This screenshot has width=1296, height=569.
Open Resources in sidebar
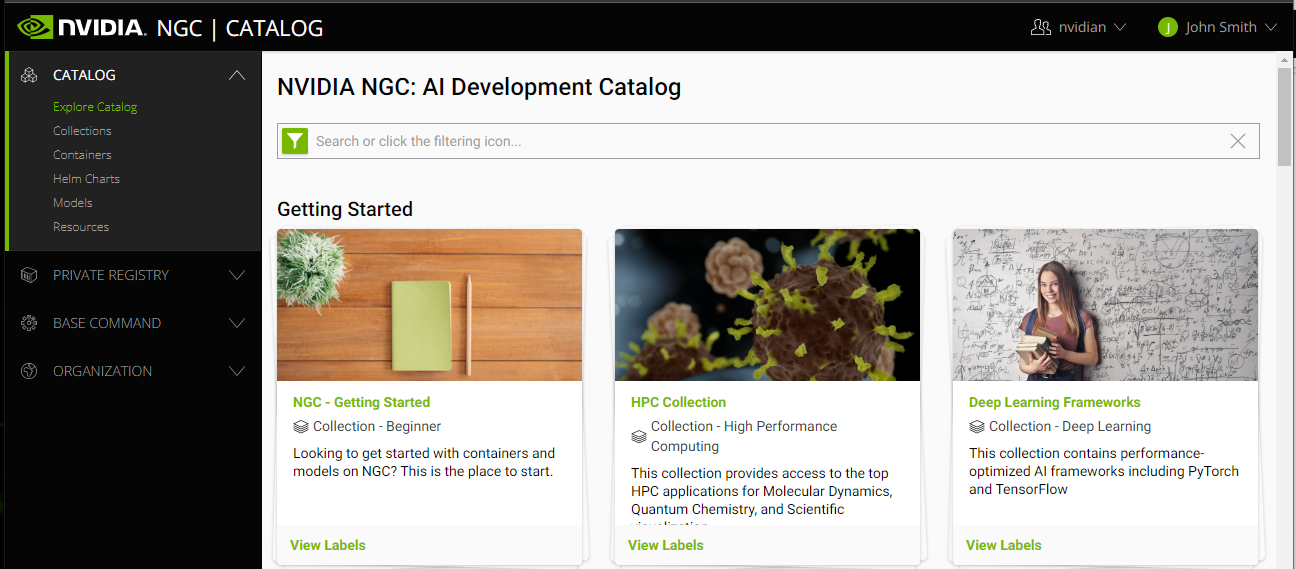[81, 227]
